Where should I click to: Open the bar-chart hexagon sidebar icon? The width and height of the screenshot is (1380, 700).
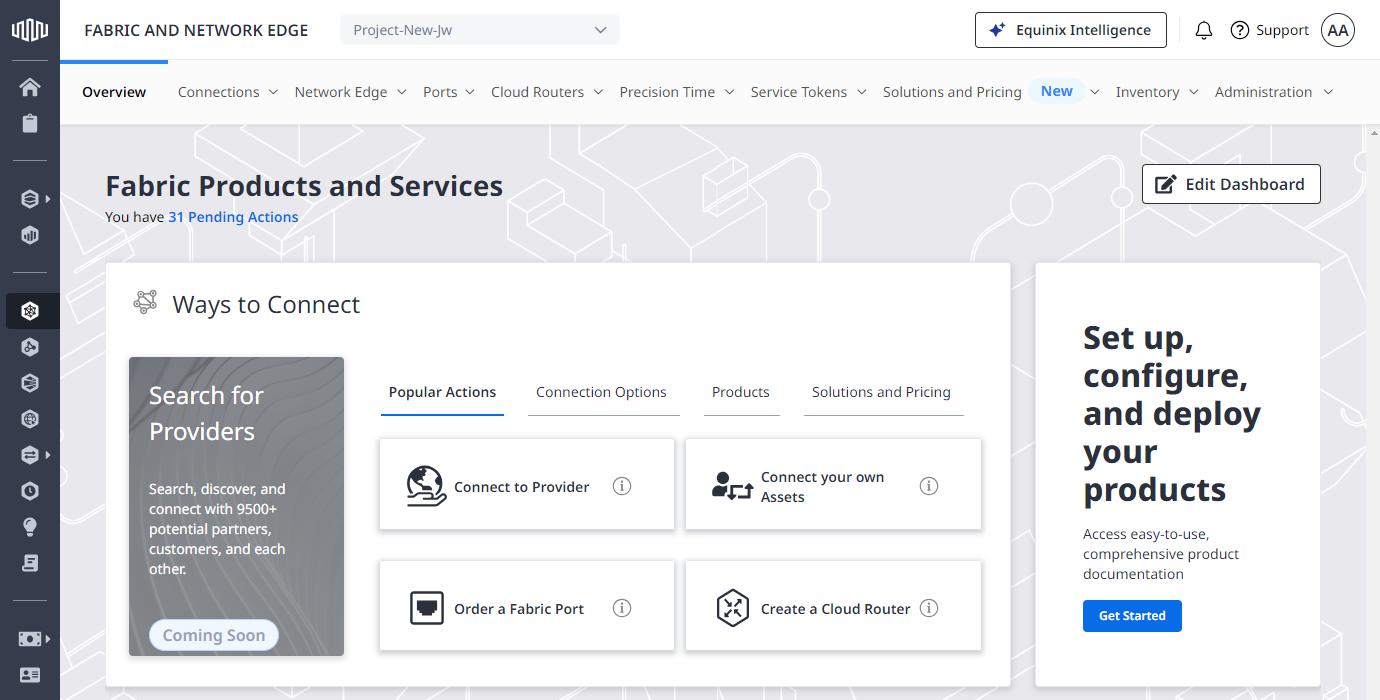tap(30, 236)
